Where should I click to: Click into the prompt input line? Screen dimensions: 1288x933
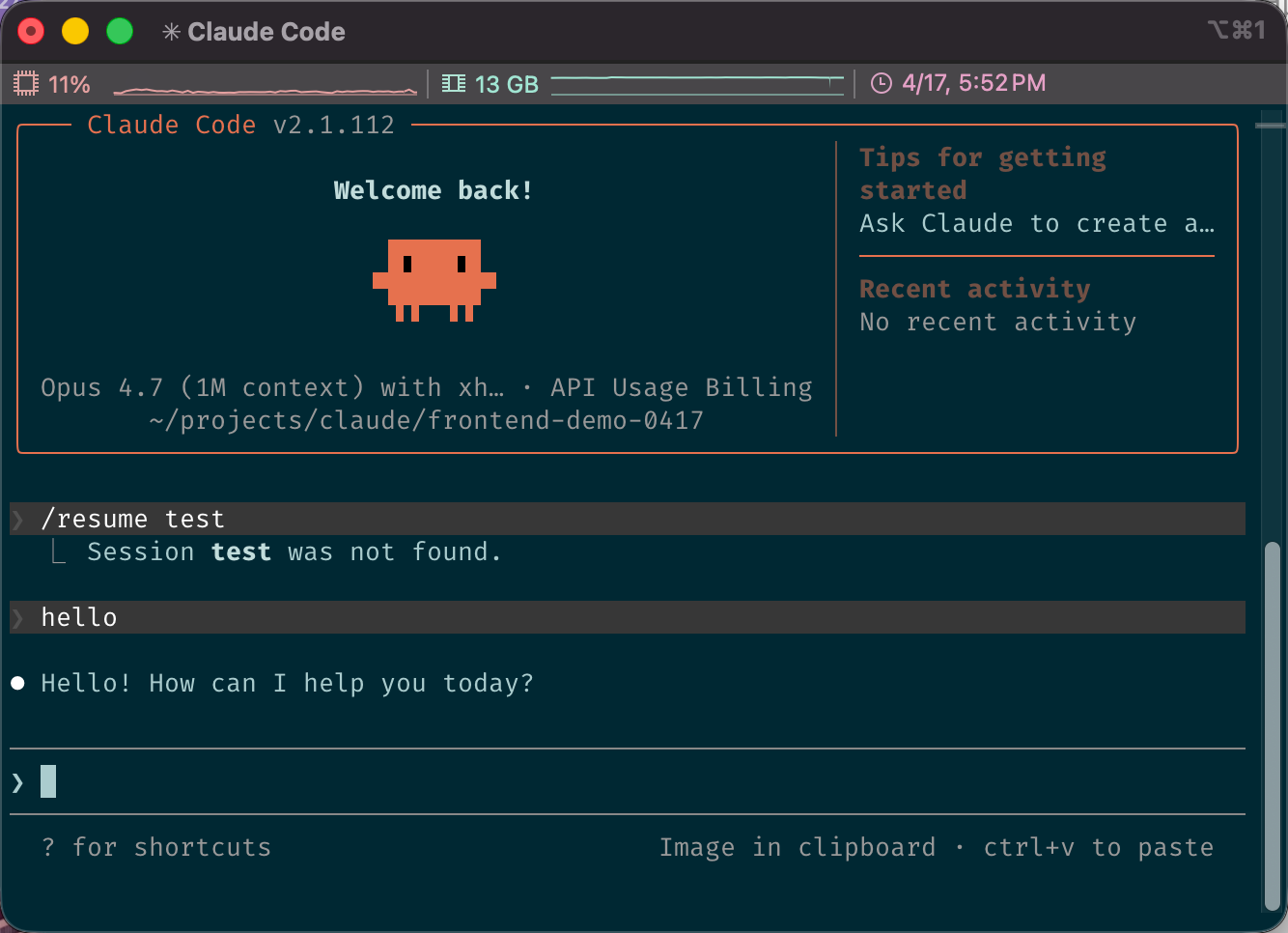click(x=628, y=781)
